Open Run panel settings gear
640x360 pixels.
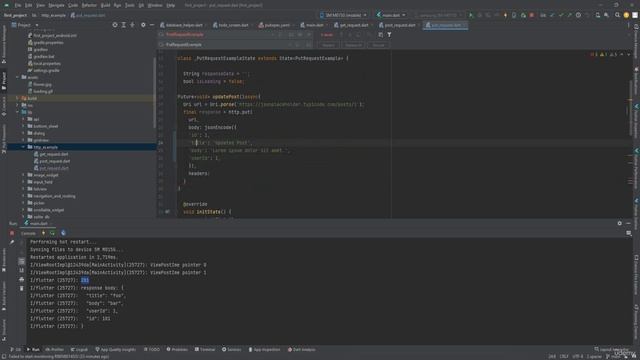tap(620, 223)
